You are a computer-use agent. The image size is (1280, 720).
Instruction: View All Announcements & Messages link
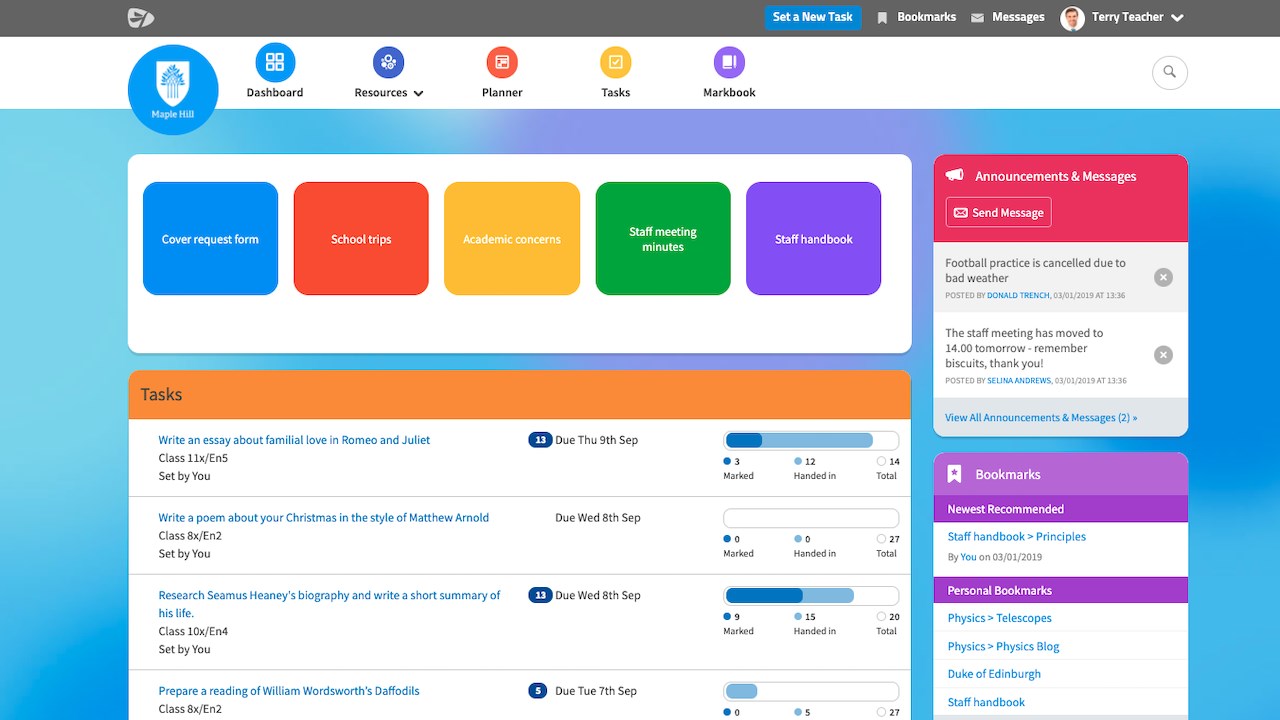pos(1041,418)
